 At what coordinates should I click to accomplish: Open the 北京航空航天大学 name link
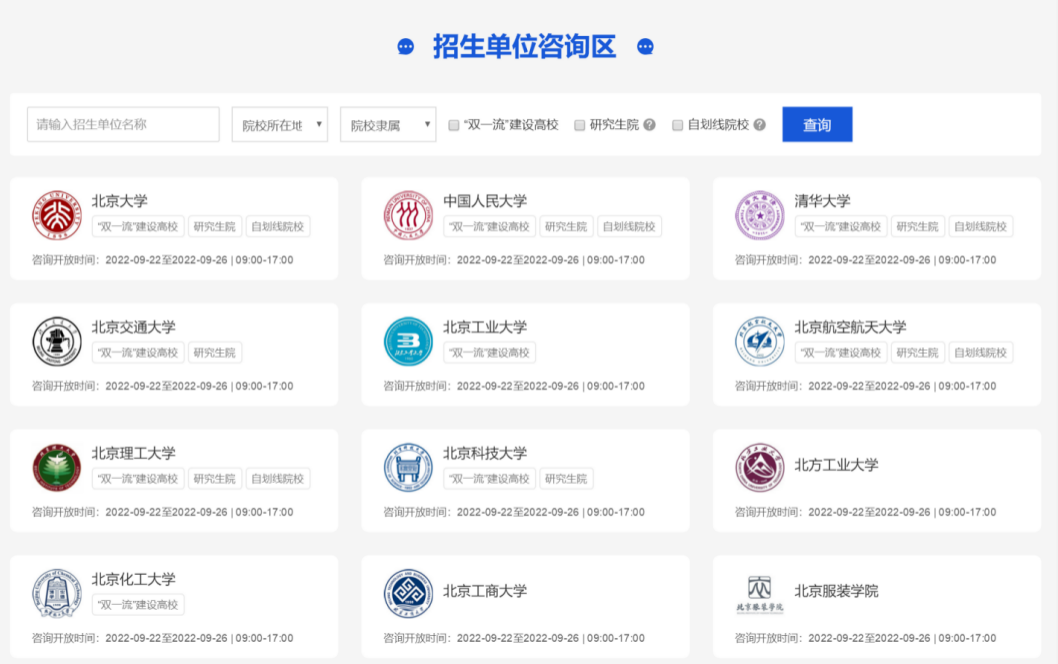(850, 327)
